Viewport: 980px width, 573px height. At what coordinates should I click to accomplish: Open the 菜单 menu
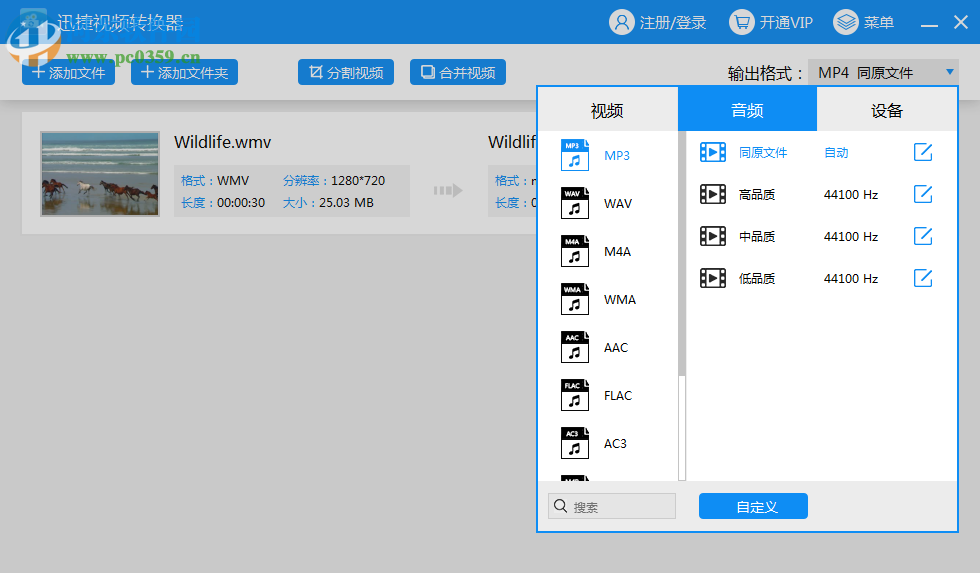pos(879,23)
